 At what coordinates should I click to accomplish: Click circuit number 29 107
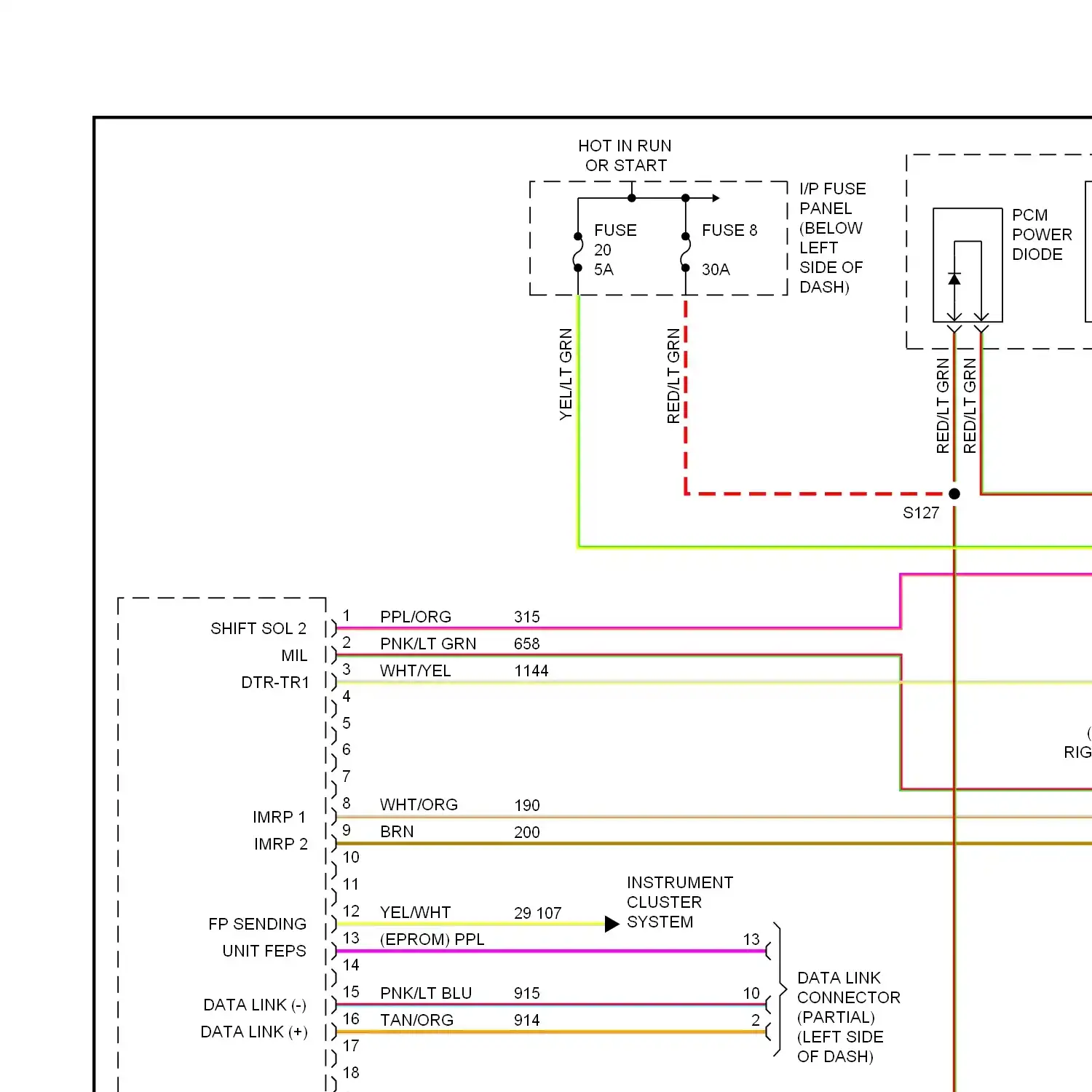[538, 913]
